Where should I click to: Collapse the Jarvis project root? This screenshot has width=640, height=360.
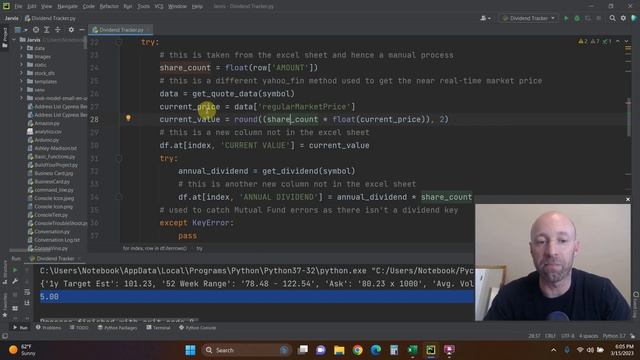[x=15, y=40]
